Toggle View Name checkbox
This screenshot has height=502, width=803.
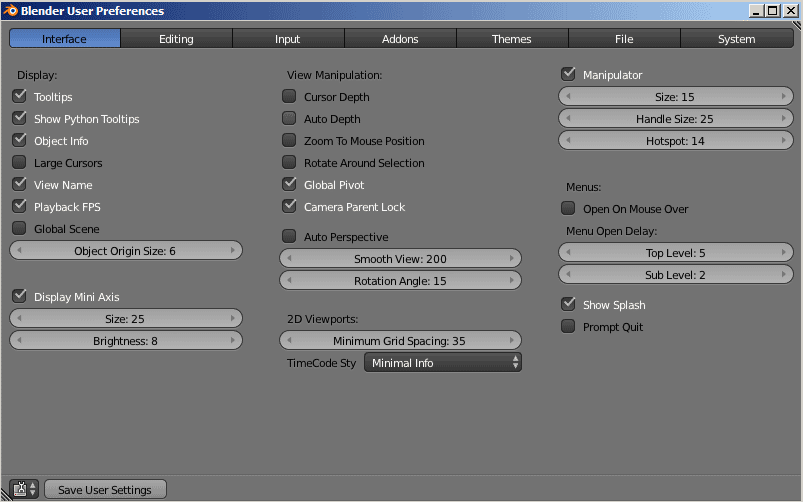[x=19, y=184]
